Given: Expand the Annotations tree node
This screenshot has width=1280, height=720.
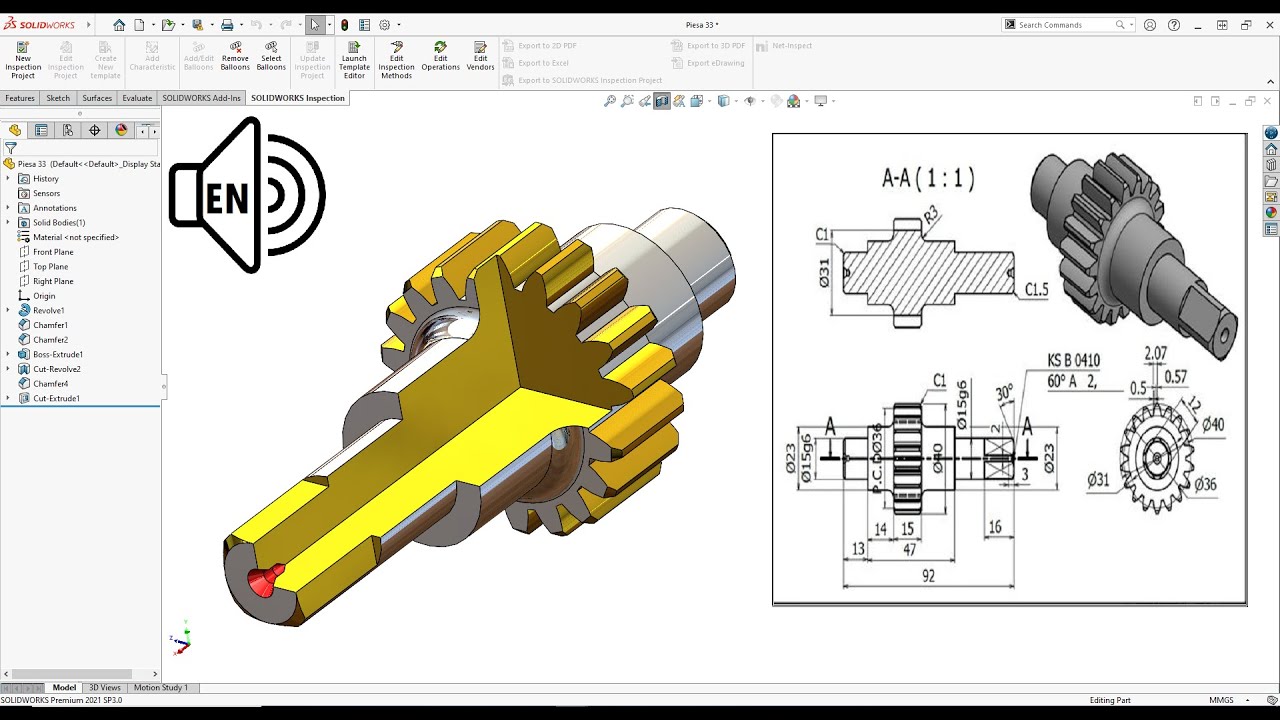Looking at the screenshot, I should click(8, 208).
